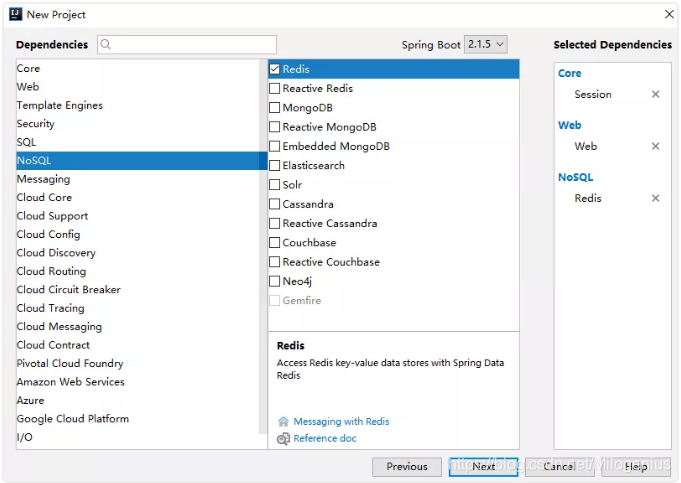This screenshot has width=681, height=483.
Task: Open Cloud Messaging category
Action: pyautogui.click(x=138, y=327)
